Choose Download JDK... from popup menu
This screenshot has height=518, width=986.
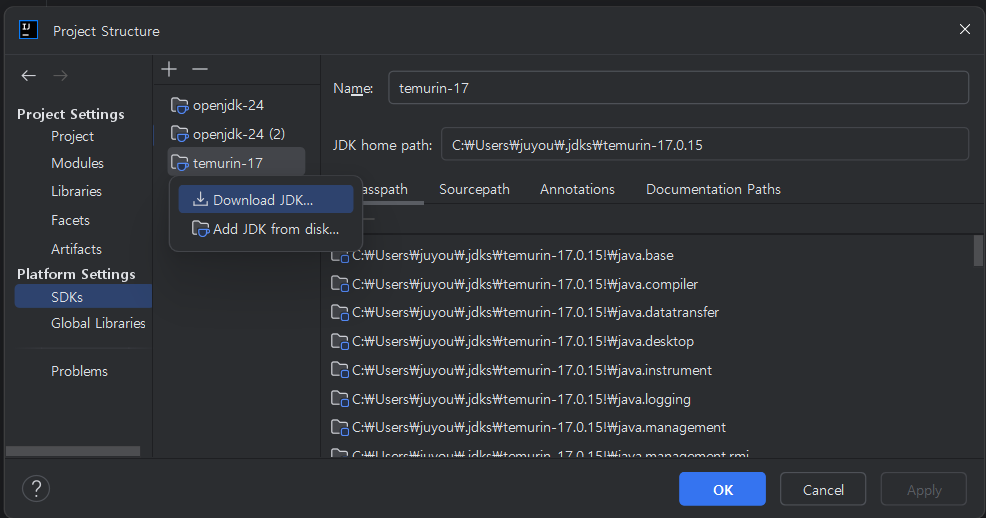(x=266, y=199)
